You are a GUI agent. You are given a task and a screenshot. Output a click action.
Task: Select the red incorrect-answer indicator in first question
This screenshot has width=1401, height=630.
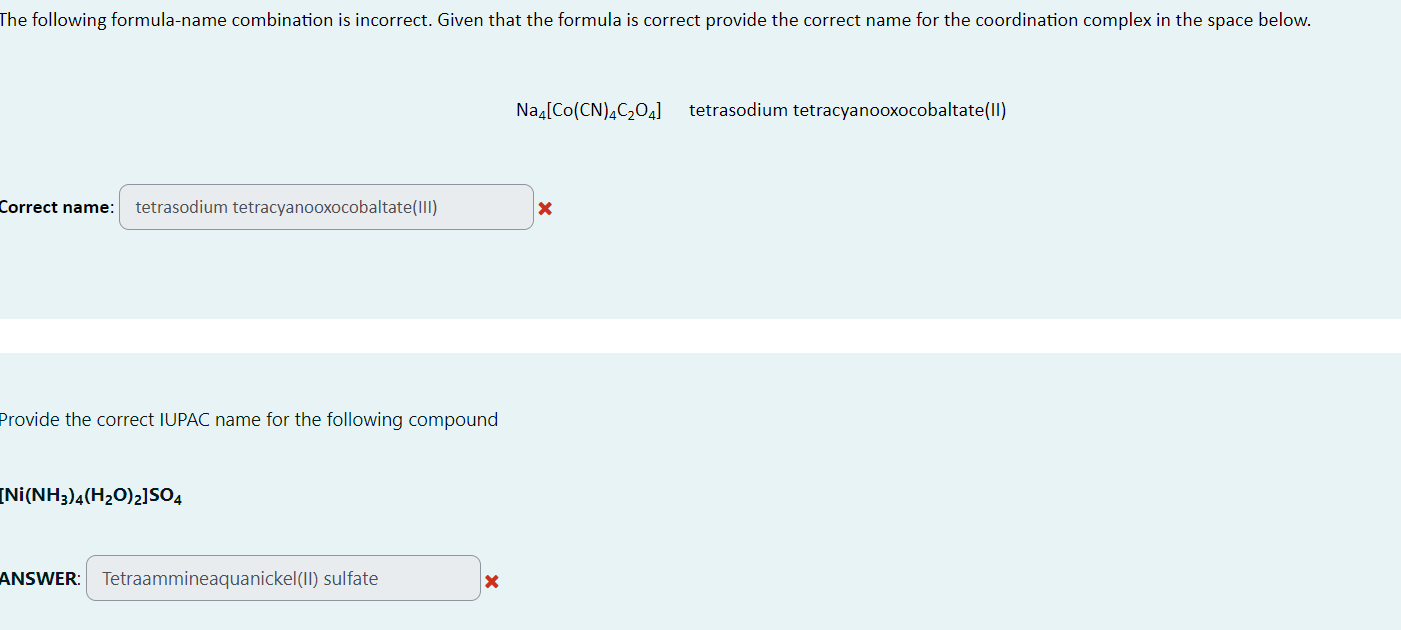[x=544, y=208]
